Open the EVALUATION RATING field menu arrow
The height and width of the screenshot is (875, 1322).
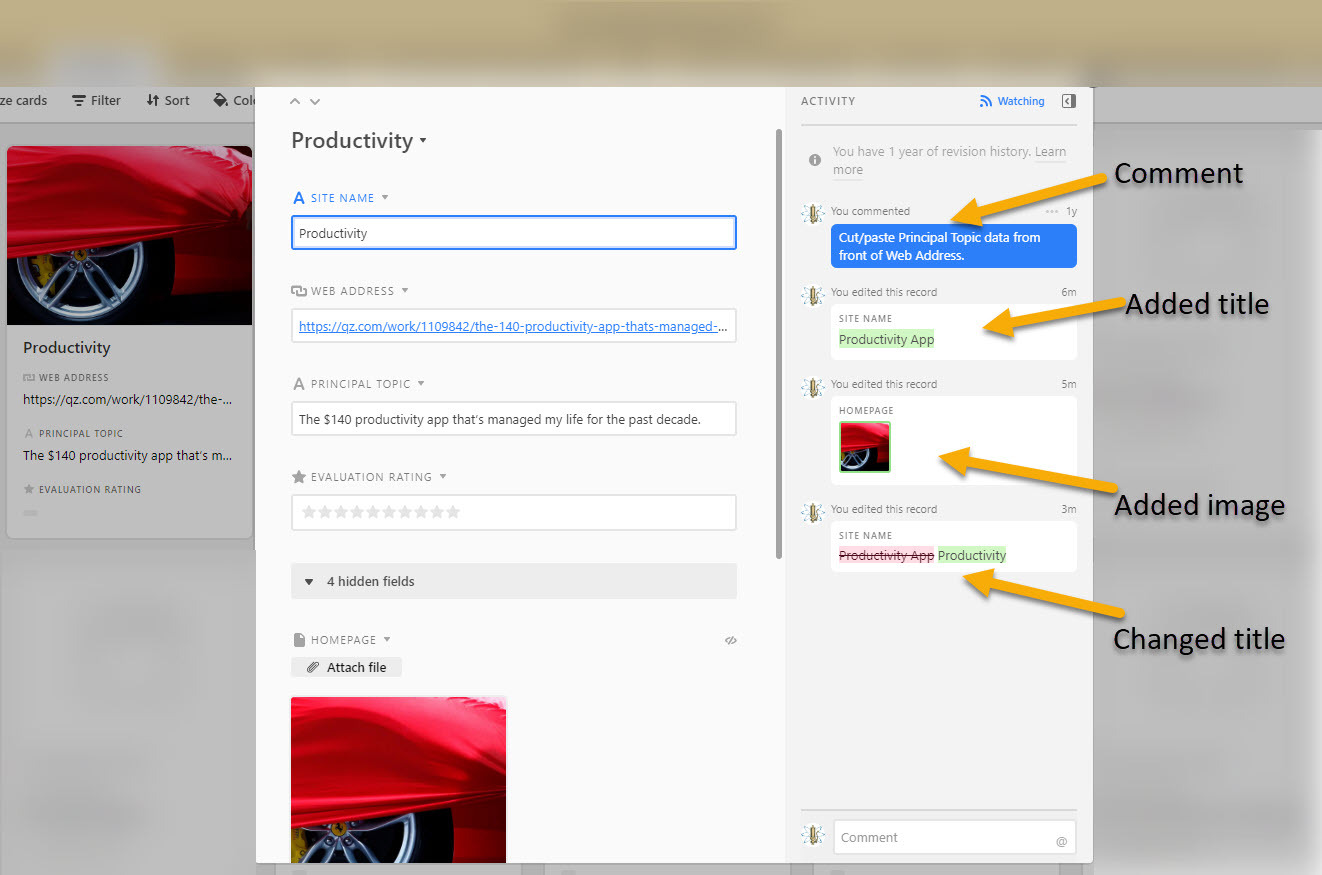point(443,477)
